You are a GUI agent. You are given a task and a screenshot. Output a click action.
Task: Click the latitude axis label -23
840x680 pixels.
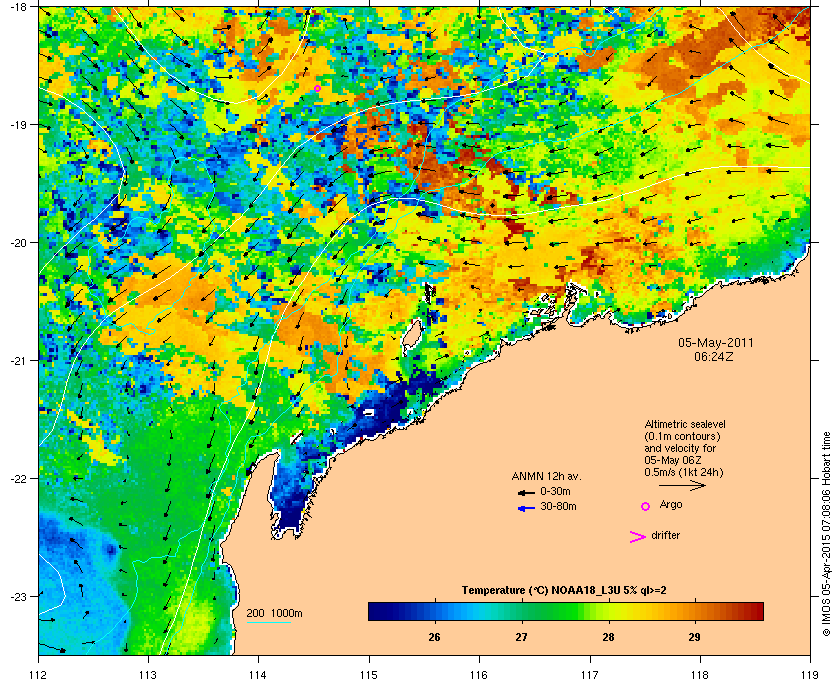18,596
